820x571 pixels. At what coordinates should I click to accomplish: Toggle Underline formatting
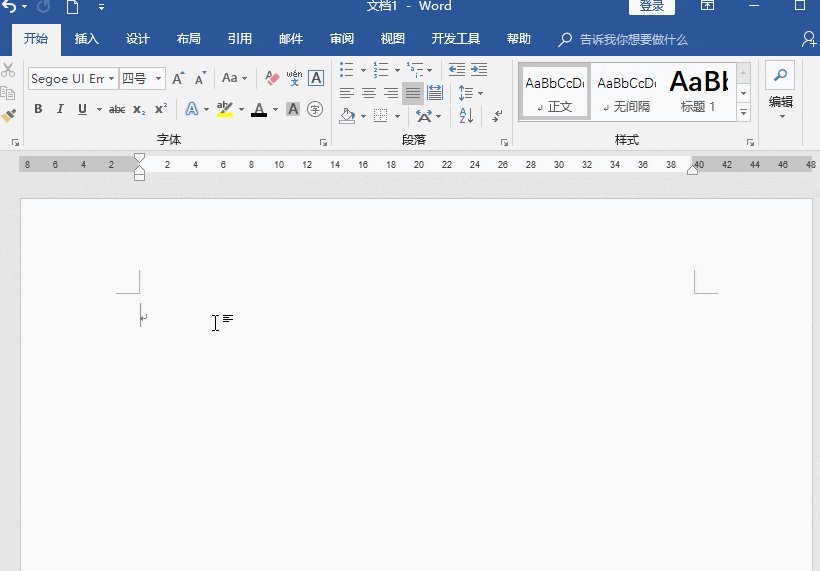[x=82, y=109]
